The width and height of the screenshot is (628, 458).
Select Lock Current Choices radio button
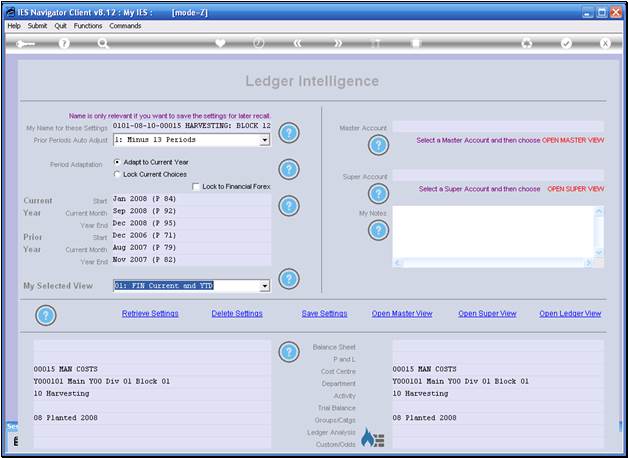[117, 174]
